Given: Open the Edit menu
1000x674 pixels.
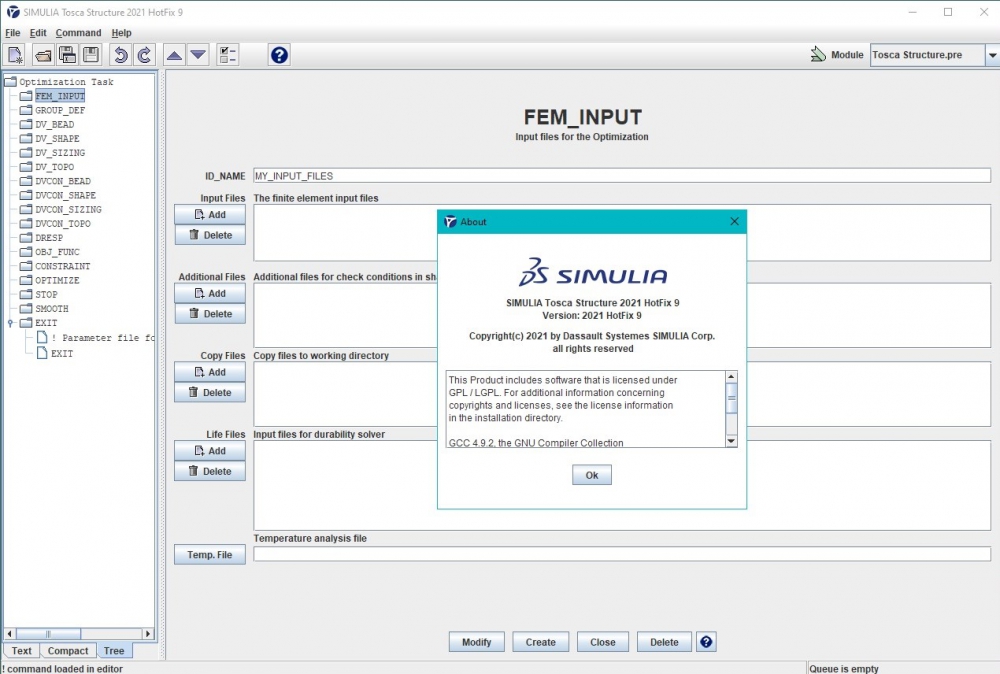Looking at the screenshot, I should (38, 33).
